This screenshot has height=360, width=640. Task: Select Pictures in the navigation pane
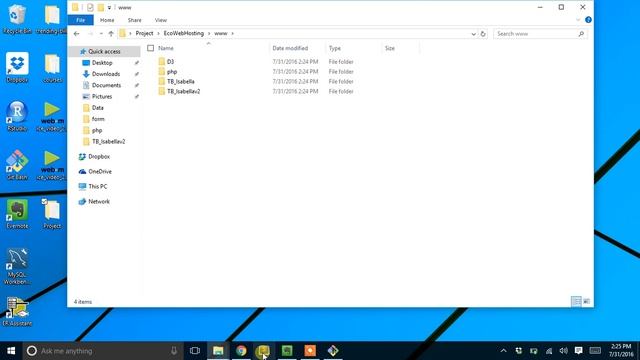[x=102, y=97]
